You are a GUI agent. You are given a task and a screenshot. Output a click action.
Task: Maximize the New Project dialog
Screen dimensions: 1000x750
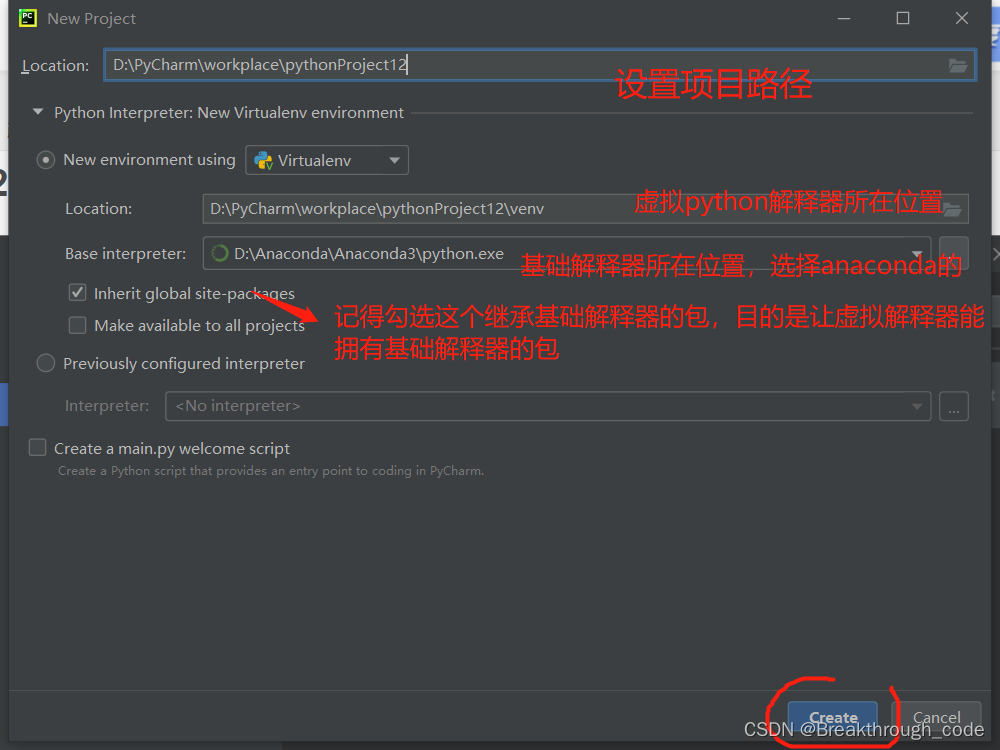pos(902,18)
